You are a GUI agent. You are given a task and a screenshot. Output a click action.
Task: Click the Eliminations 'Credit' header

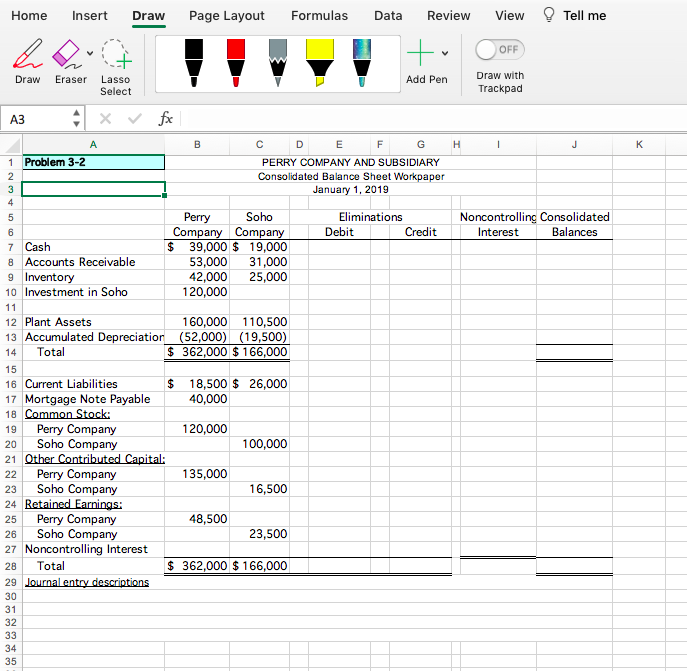point(421,232)
